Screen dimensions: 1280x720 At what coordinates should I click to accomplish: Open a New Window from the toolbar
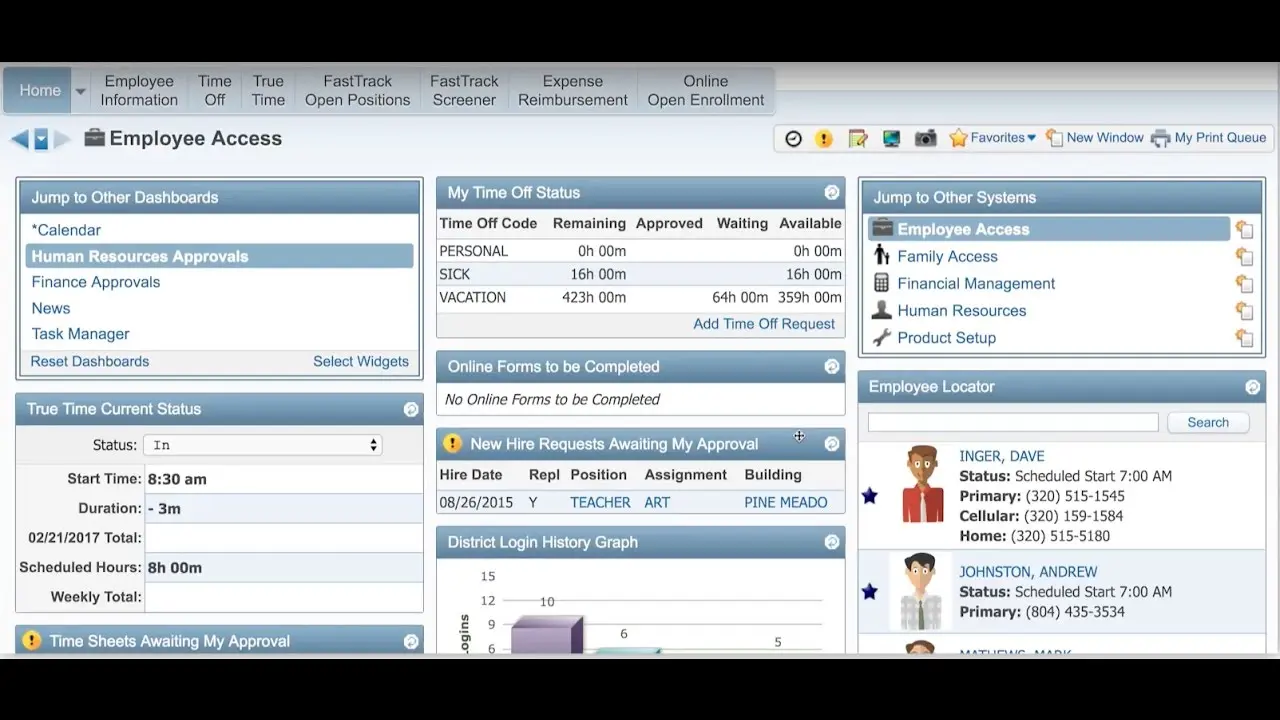tap(1095, 138)
